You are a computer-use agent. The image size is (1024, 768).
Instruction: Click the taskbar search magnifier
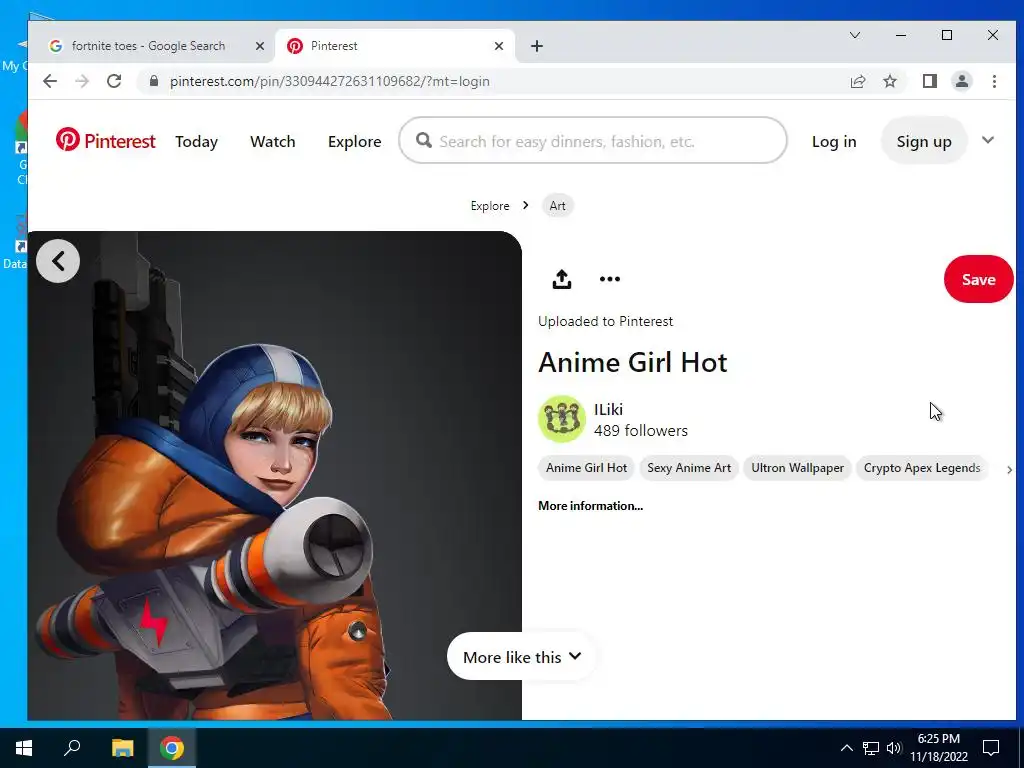[72, 748]
